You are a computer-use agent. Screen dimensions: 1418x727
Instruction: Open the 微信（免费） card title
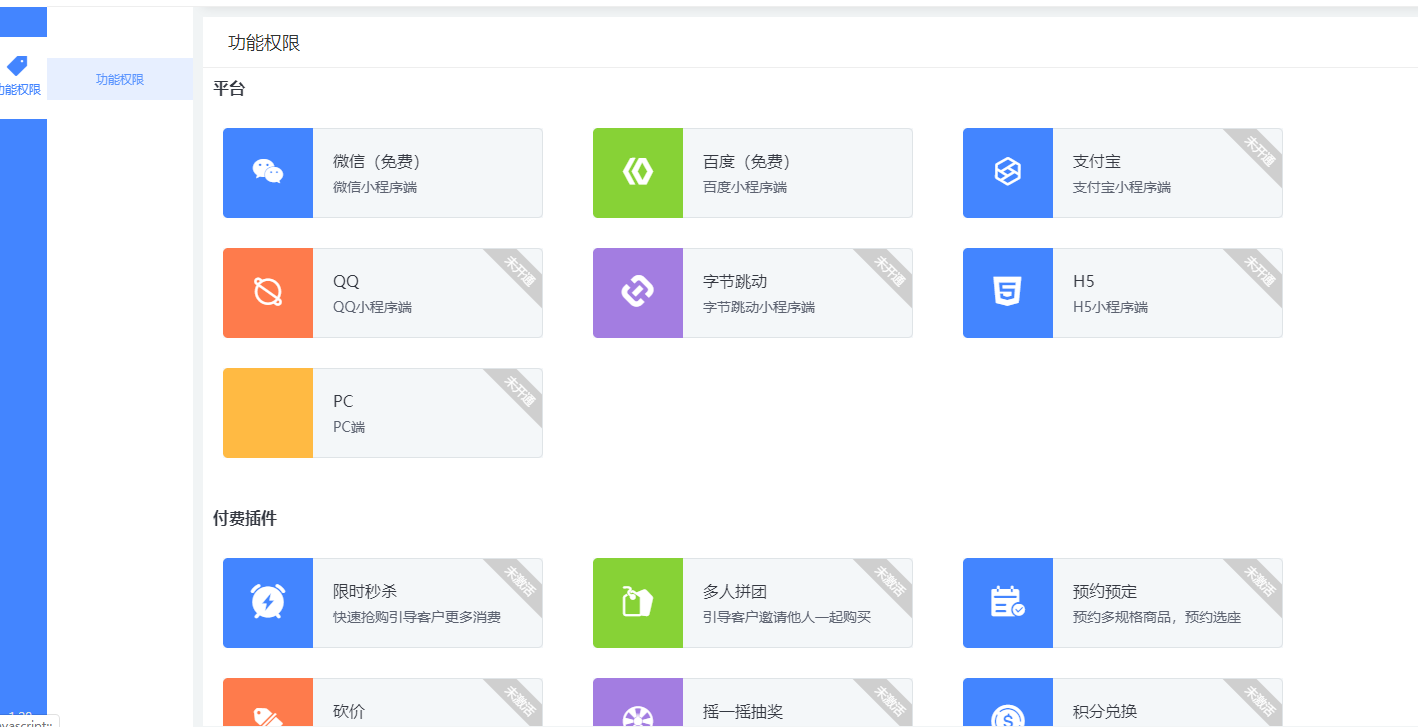376,161
